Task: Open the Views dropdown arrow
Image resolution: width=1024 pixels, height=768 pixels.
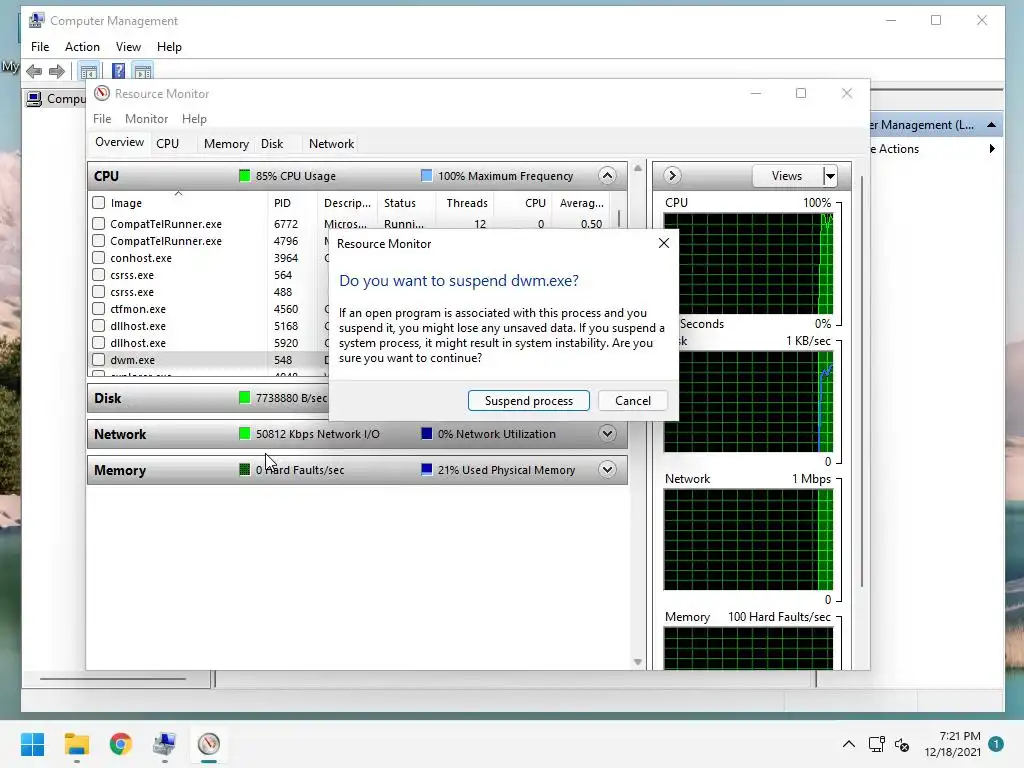Action: point(829,176)
